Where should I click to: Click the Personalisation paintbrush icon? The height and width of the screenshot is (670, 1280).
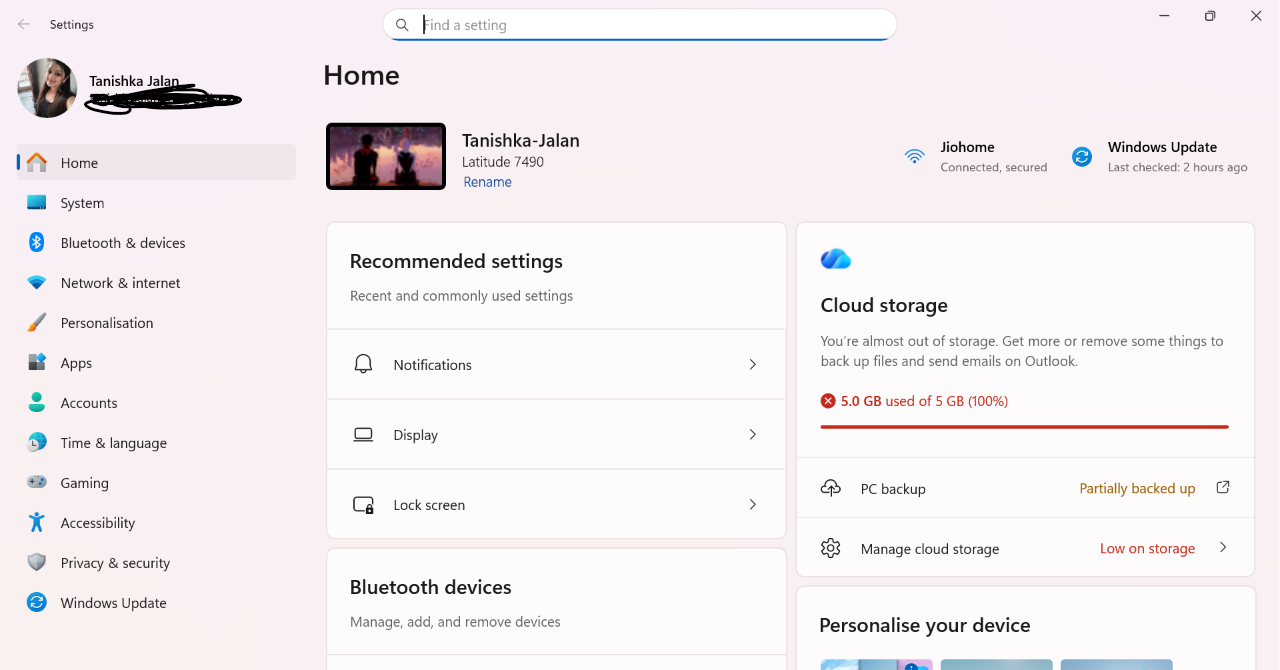pyautogui.click(x=37, y=322)
